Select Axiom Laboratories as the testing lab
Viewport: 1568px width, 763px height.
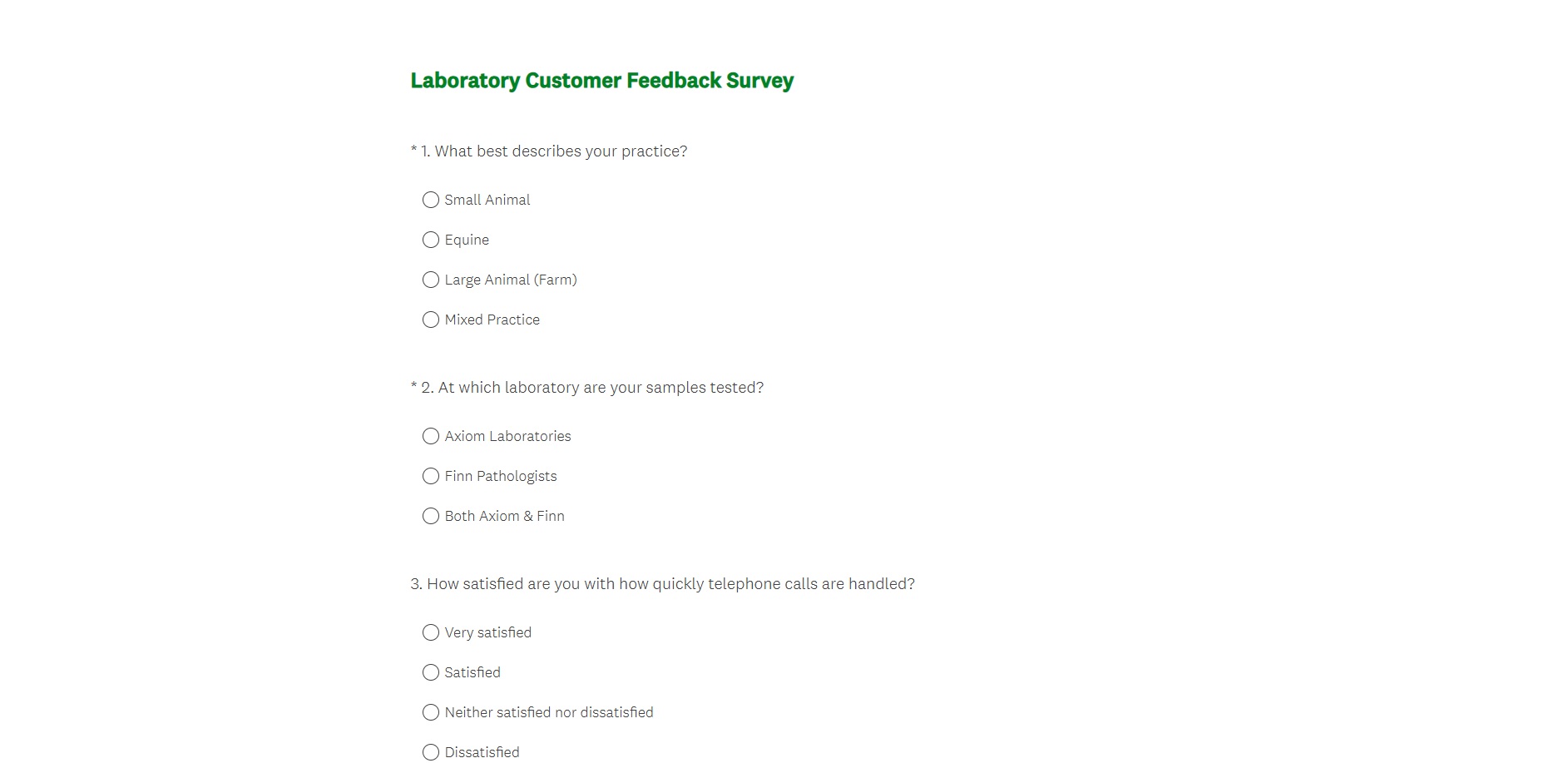[431, 436]
